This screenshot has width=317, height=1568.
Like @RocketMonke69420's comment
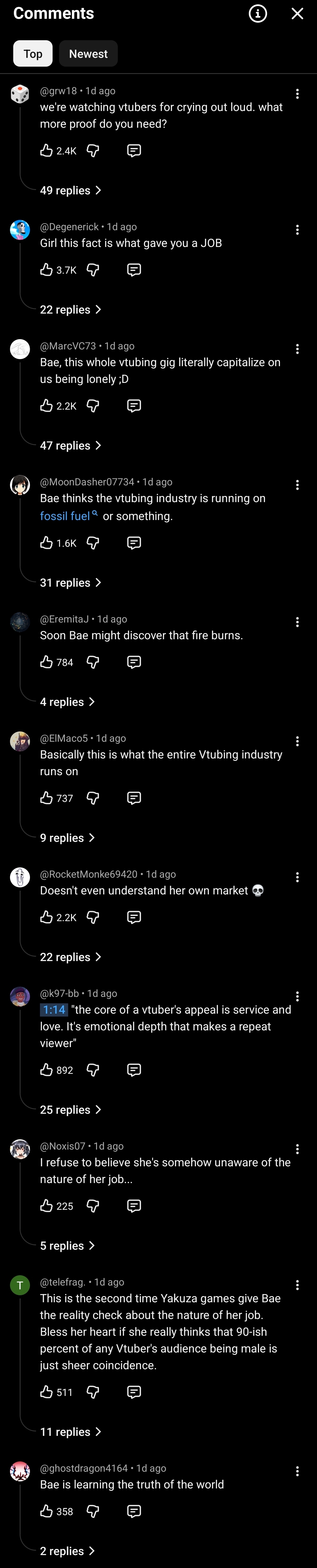[46, 917]
